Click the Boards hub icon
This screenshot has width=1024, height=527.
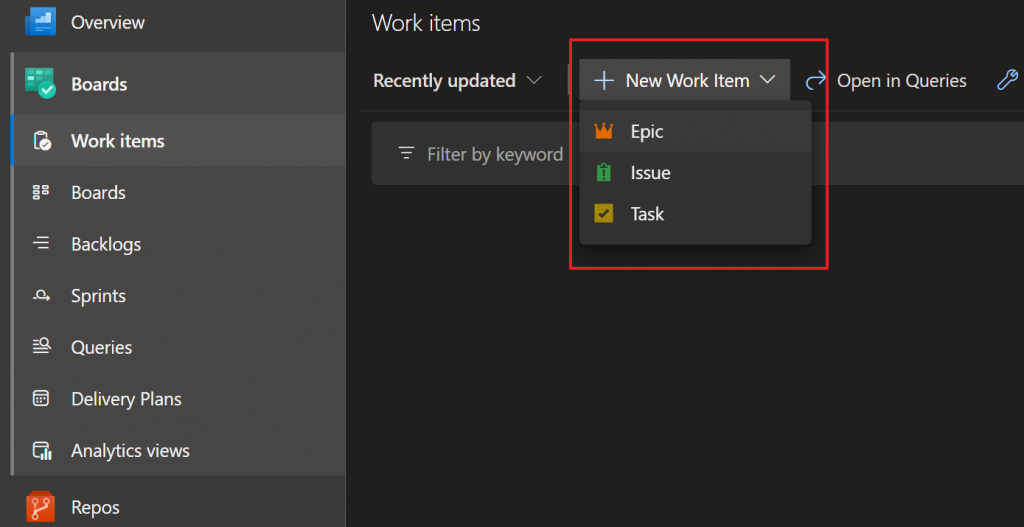[x=41, y=84]
